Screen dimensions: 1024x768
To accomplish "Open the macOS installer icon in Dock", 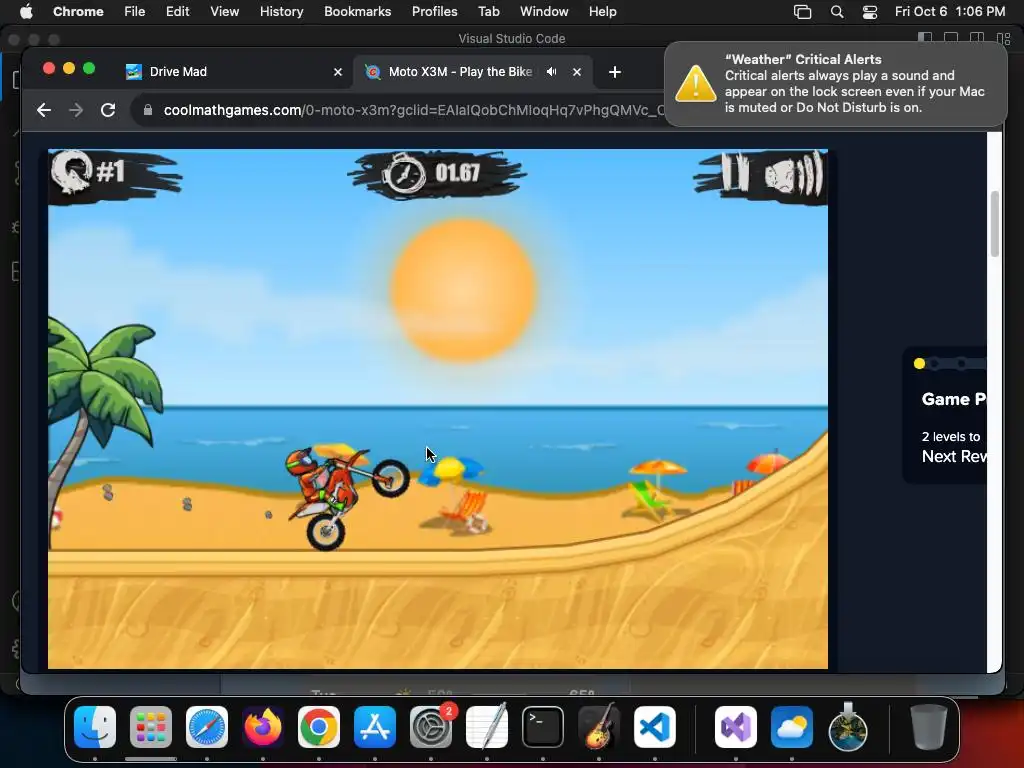I will 848,727.
